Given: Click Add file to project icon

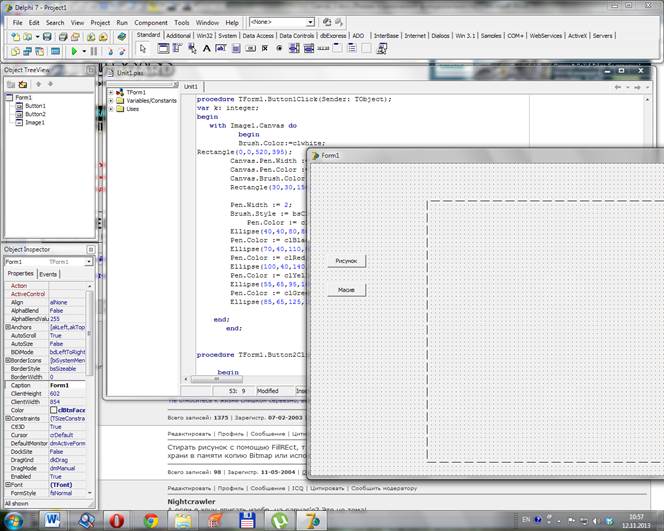Looking at the screenshot, I should tap(91, 37).
